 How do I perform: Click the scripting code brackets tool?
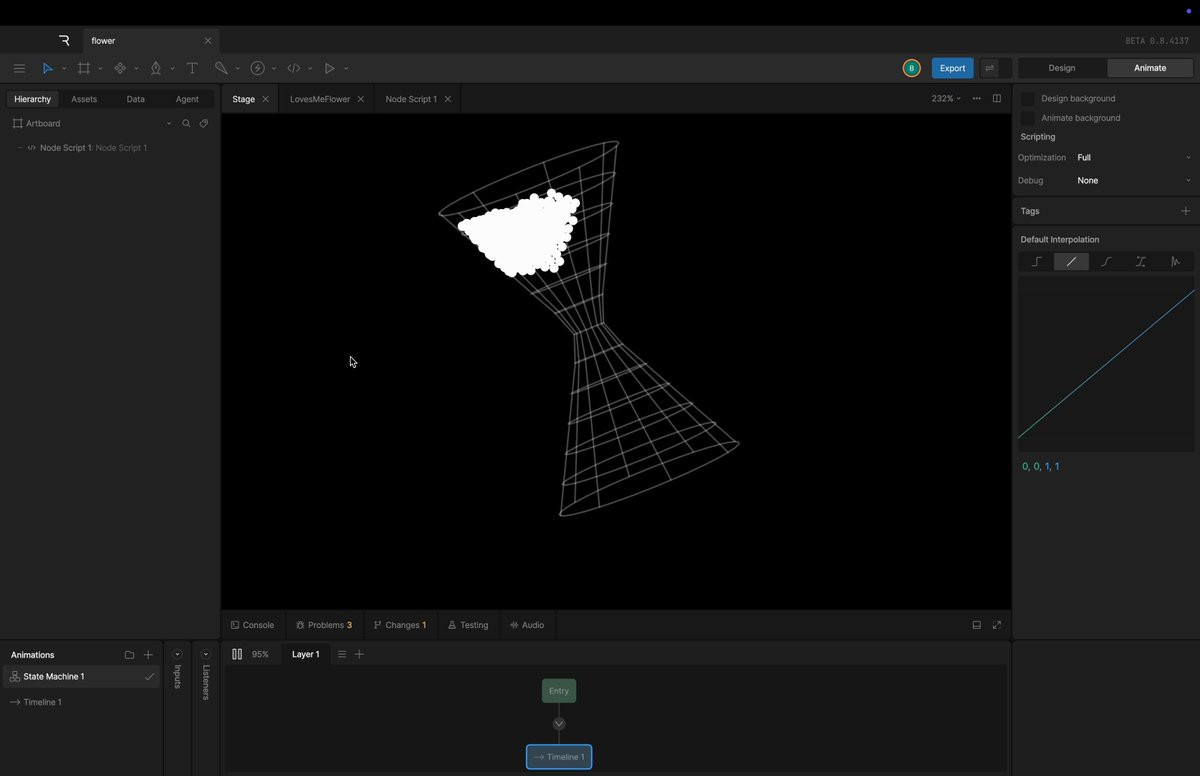(294, 68)
